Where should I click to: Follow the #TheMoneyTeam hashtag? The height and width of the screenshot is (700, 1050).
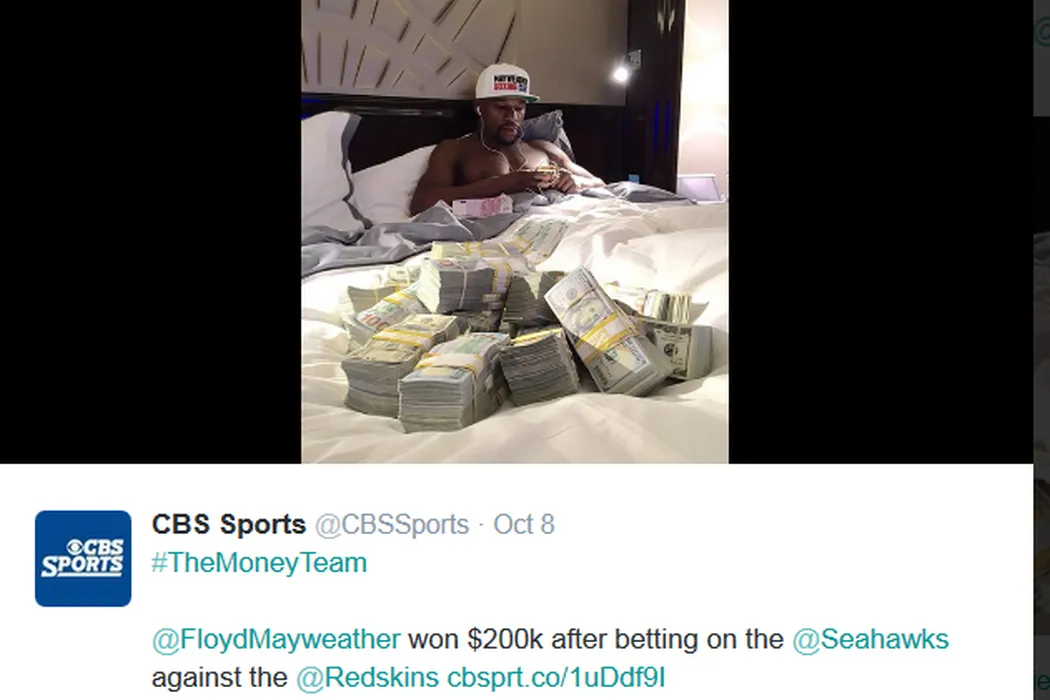(259, 563)
